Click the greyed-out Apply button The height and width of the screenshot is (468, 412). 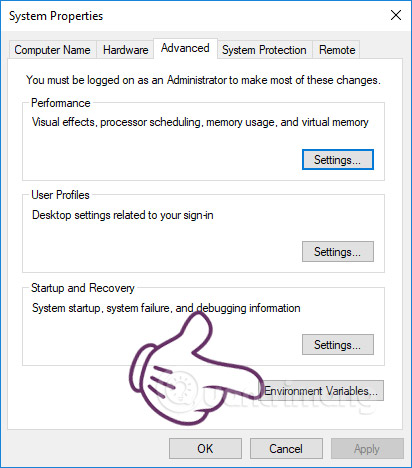coord(367,449)
